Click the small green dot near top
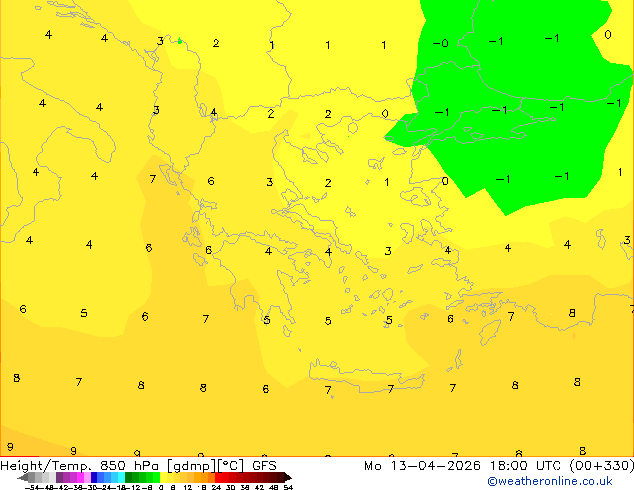Image resolution: width=634 pixels, height=490 pixels. click(x=180, y=41)
